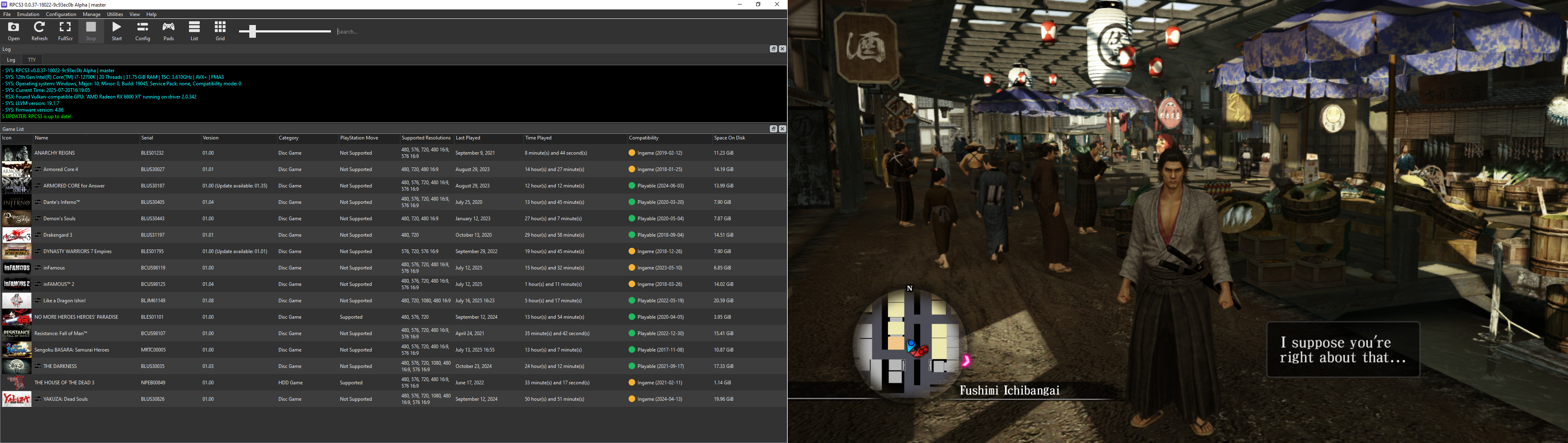
Task: Sort by the Last Played column header
Action: [489, 138]
